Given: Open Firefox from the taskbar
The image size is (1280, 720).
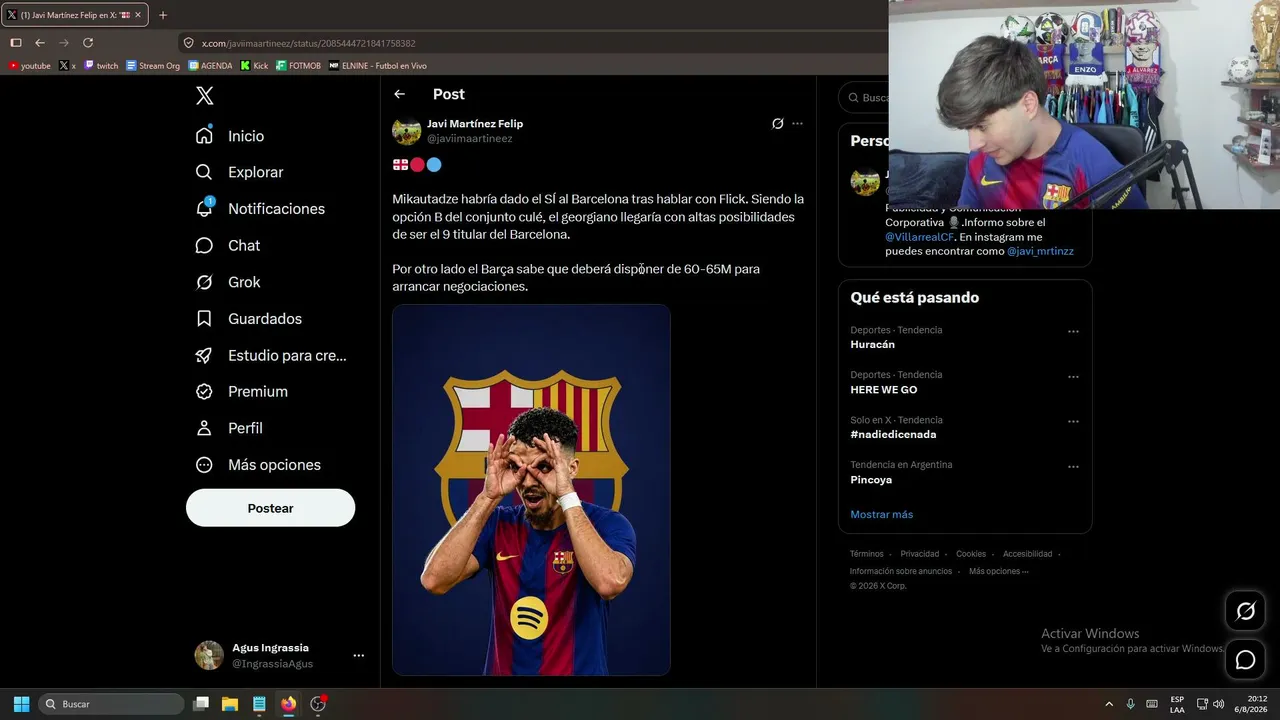Looking at the screenshot, I should pyautogui.click(x=288, y=704).
